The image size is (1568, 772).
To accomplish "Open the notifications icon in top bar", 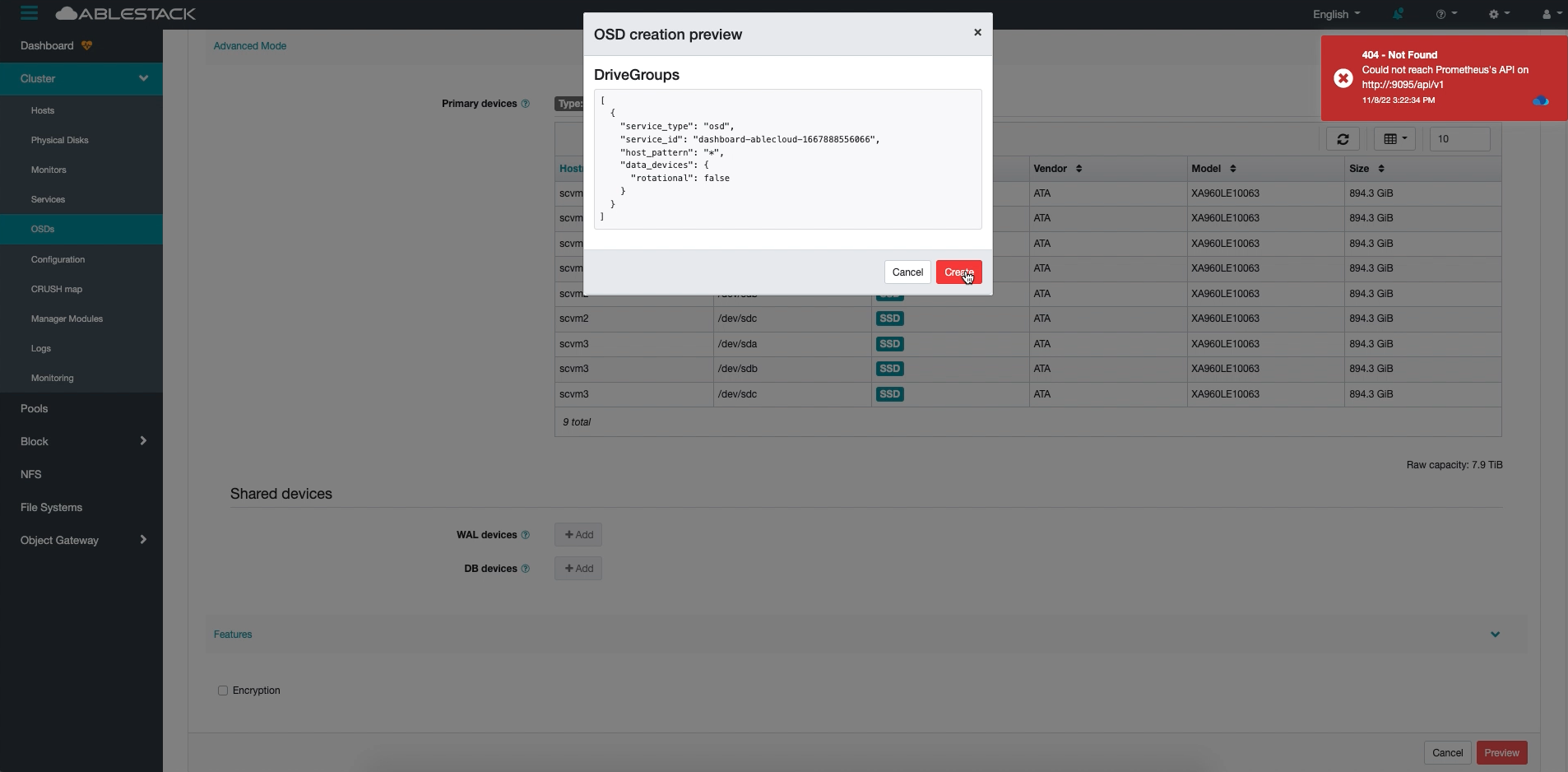I will point(1398,14).
